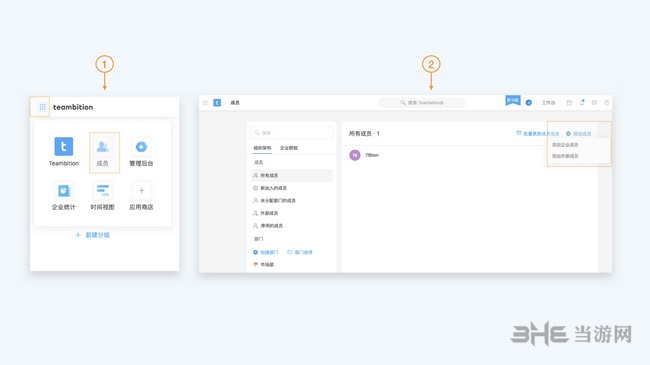Open the TBtion member name

tap(372, 155)
